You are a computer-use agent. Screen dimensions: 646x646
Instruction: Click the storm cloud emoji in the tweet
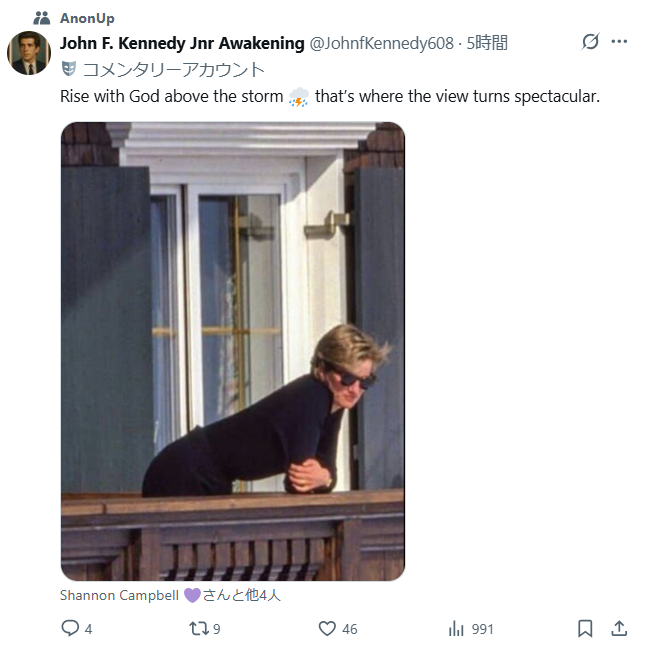point(298,98)
